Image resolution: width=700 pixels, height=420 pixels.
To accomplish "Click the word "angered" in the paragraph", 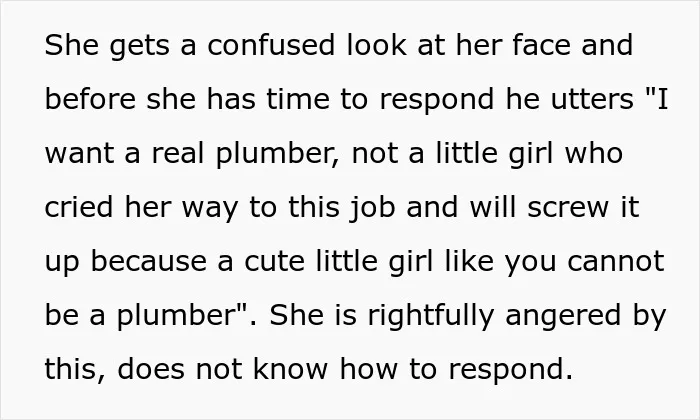I will click(563, 316).
